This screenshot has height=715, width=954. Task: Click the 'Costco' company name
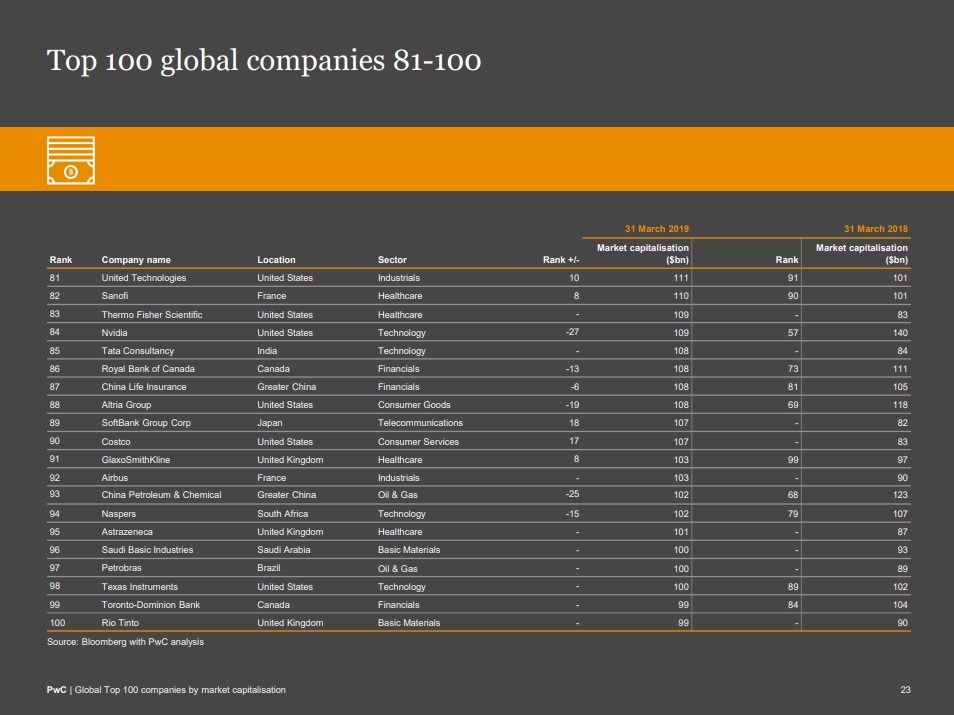(x=116, y=442)
